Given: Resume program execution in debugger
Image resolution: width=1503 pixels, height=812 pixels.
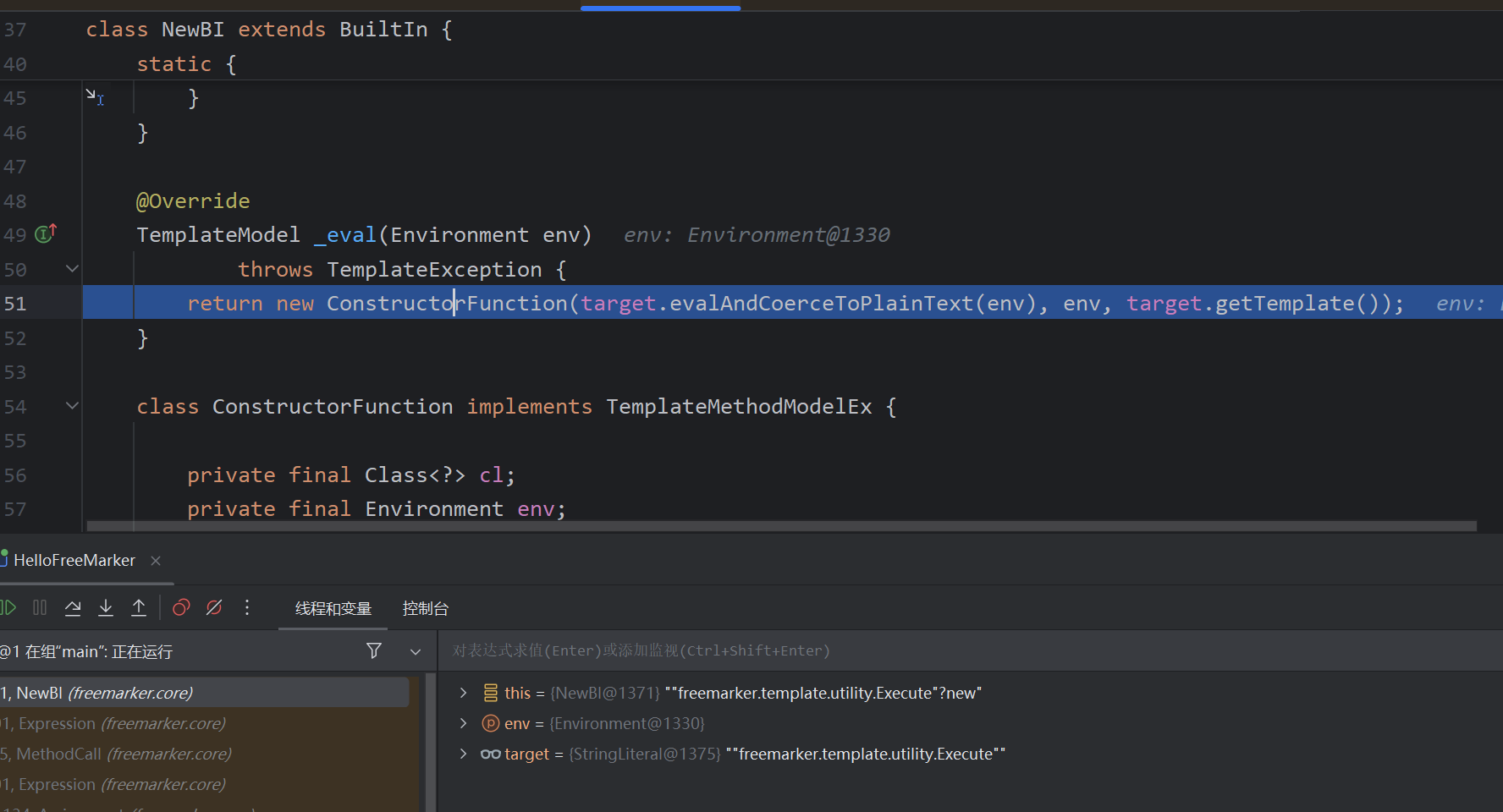Looking at the screenshot, I should pos(8,607).
